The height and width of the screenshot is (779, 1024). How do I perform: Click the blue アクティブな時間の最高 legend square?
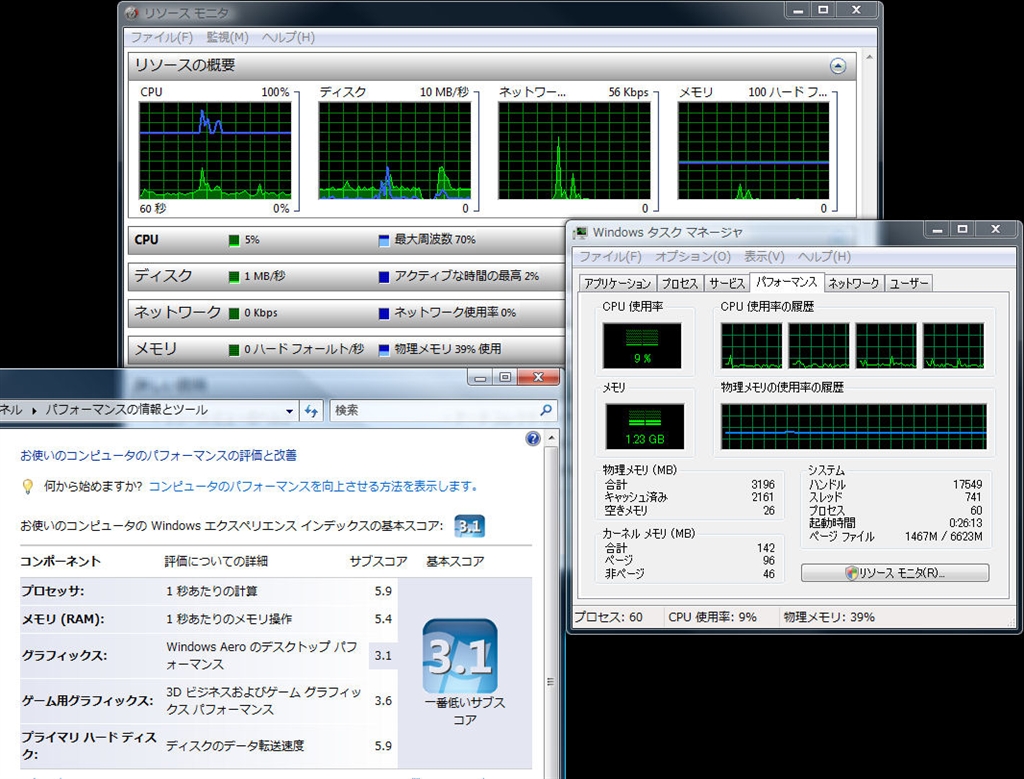point(384,277)
